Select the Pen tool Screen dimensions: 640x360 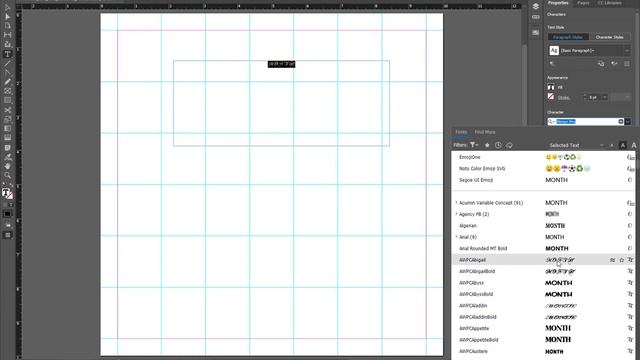[7, 73]
